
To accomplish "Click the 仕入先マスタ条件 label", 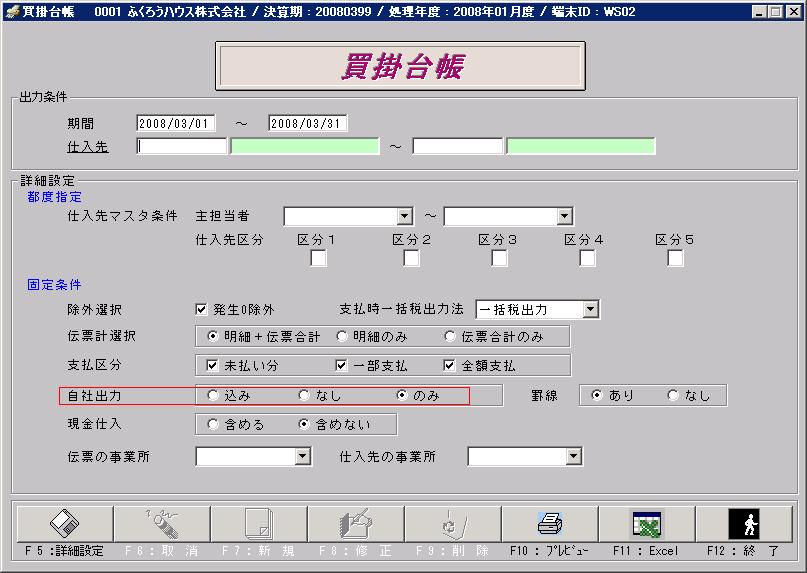I will [122, 216].
